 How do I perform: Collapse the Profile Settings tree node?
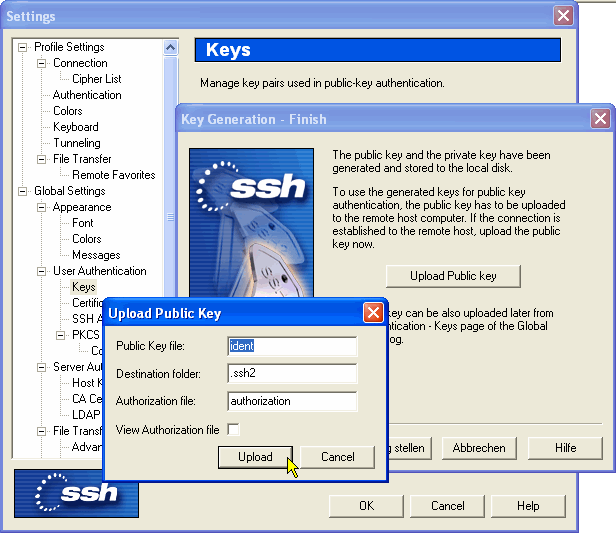point(22,48)
